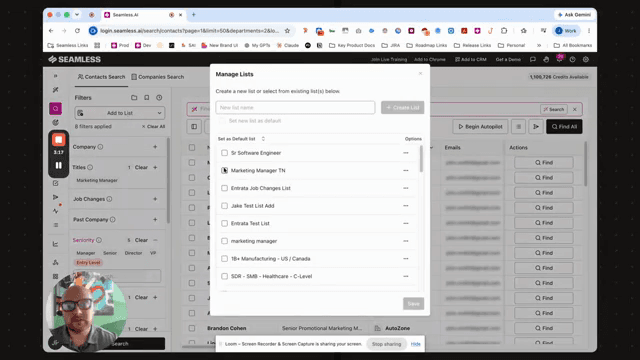The width and height of the screenshot is (640, 360).
Task: Click Add to CRM in header
Action: 471,60
